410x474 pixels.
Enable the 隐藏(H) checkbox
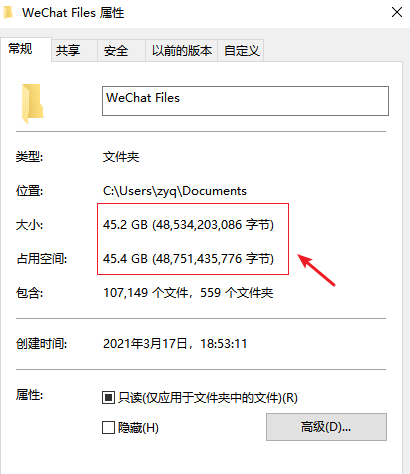point(108,427)
